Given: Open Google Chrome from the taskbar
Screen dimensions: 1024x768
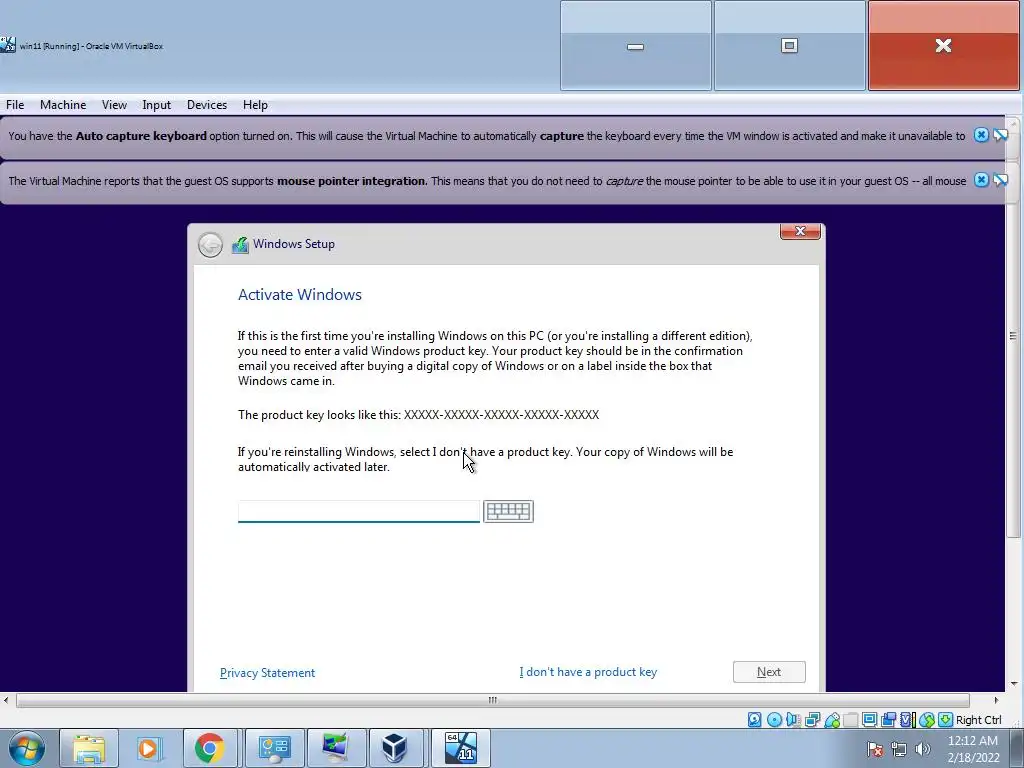Looking at the screenshot, I should pos(209,748).
